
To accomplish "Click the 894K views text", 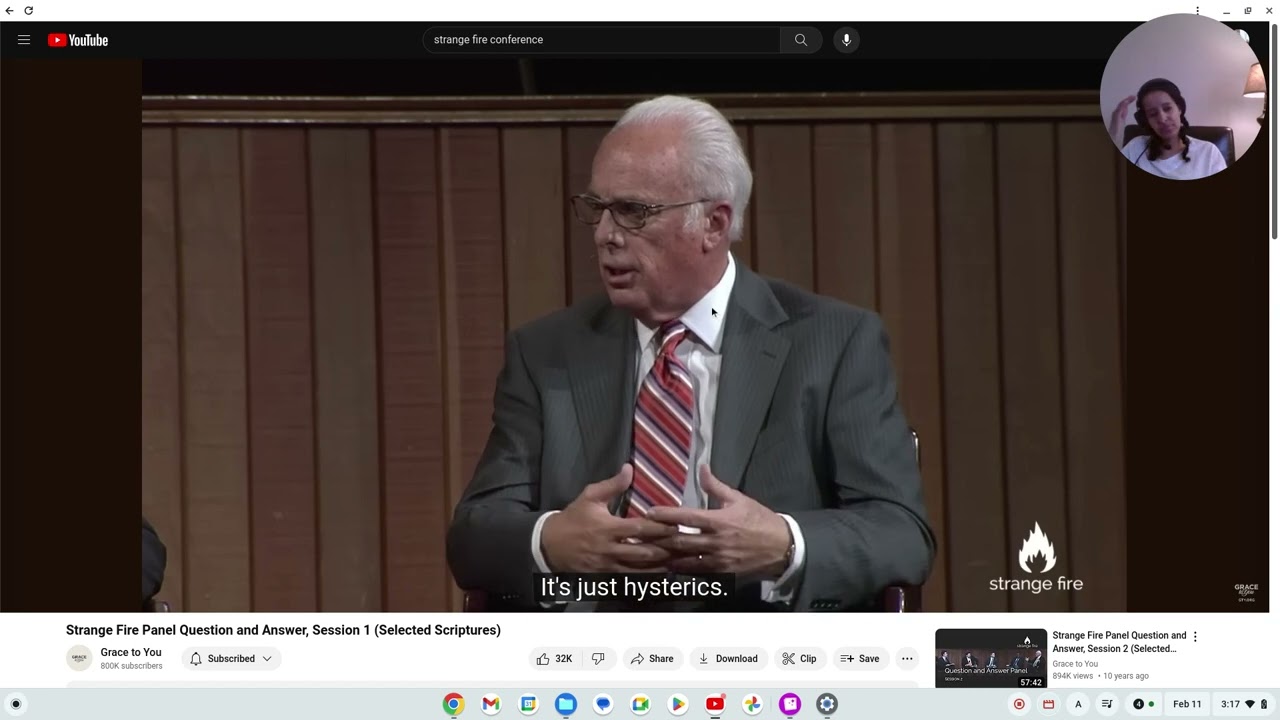I will coord(1072,676).
